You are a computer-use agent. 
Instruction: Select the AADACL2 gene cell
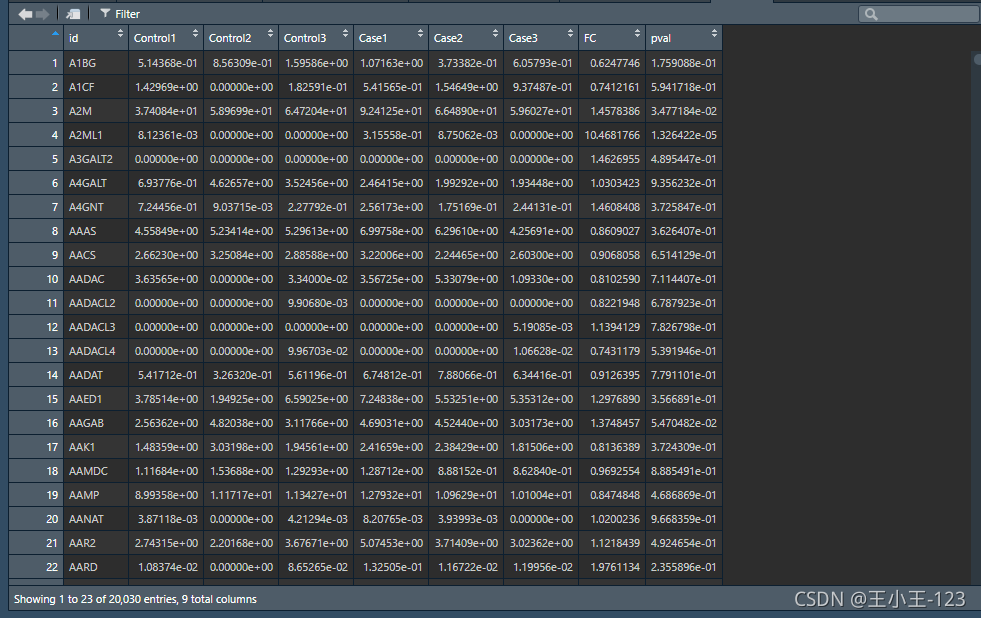(96, 303)
